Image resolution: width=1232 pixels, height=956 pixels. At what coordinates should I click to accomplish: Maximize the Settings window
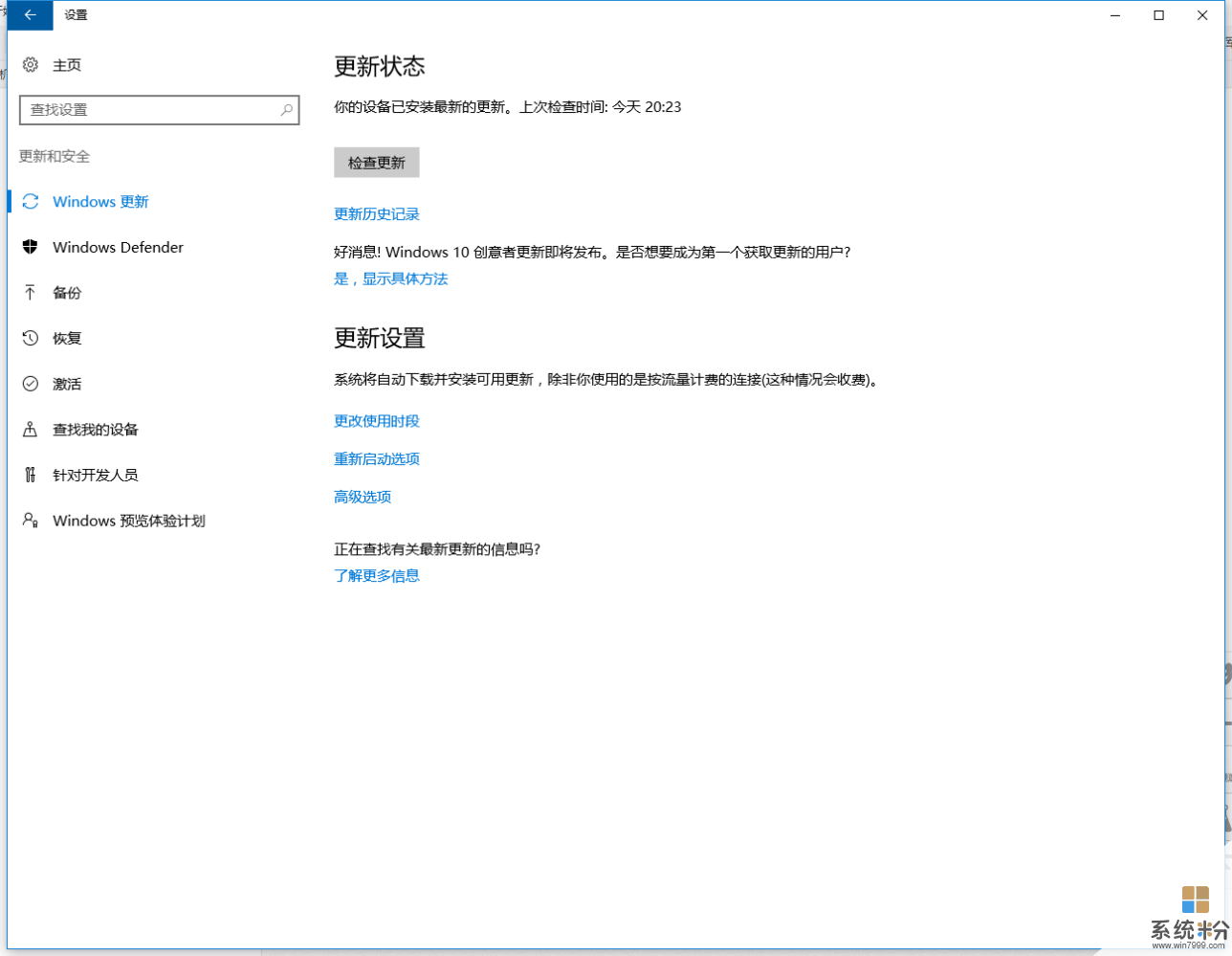(x=1159, y=15)
